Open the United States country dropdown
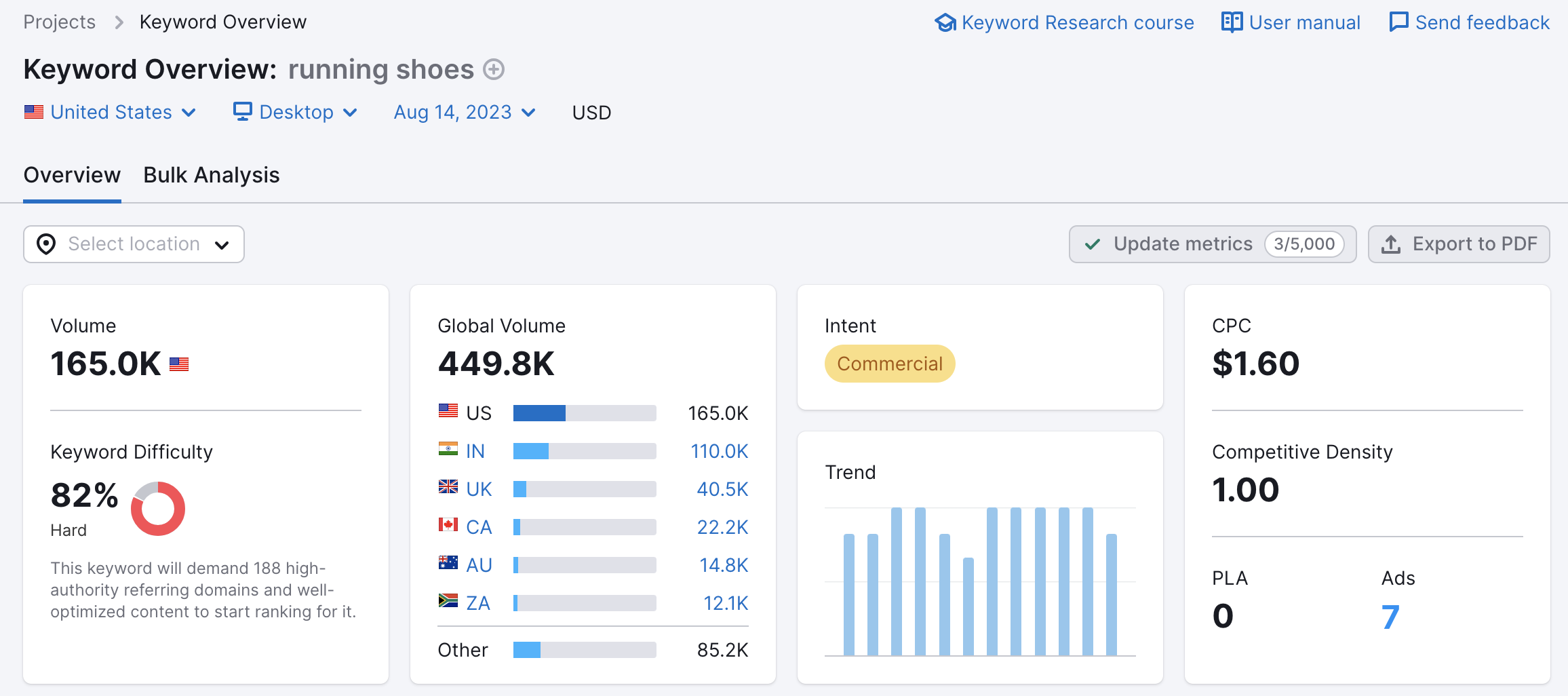The height and width of the screenshot is (696, 1568). click(110, 113)
